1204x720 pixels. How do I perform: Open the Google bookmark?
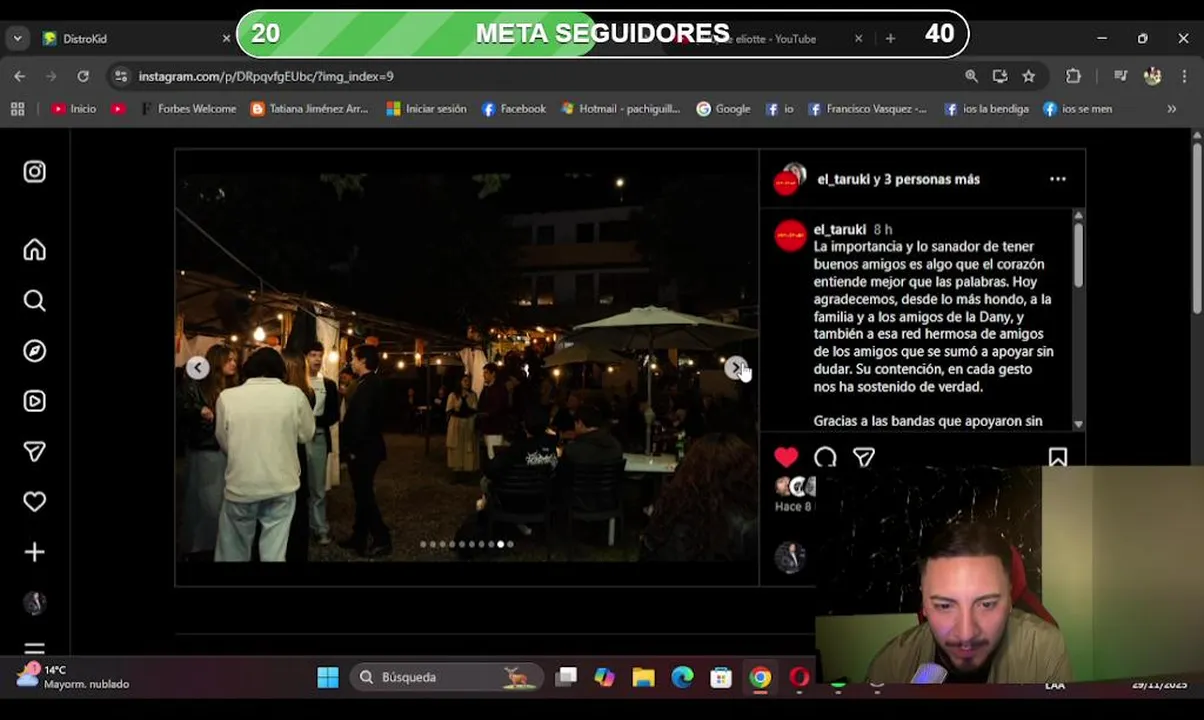[x=723, y=109]
